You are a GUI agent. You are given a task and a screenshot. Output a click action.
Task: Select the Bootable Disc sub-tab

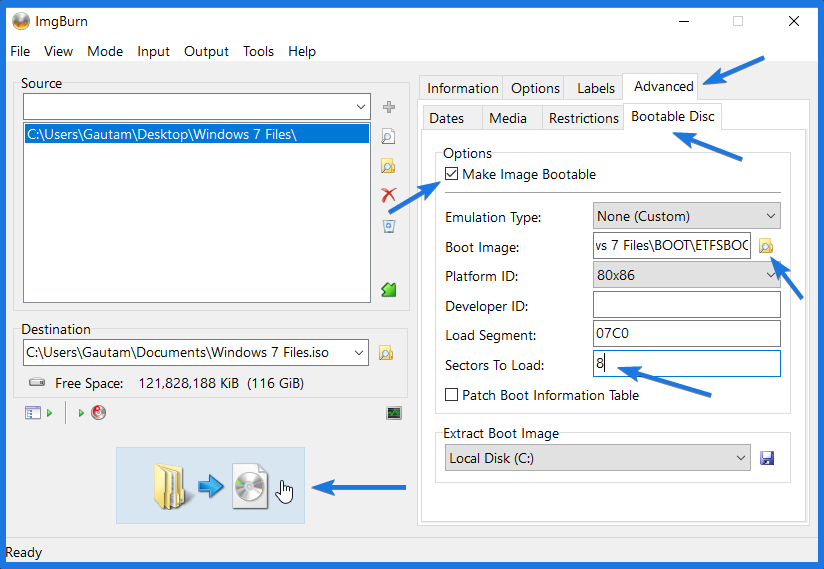tap(673, 116)
